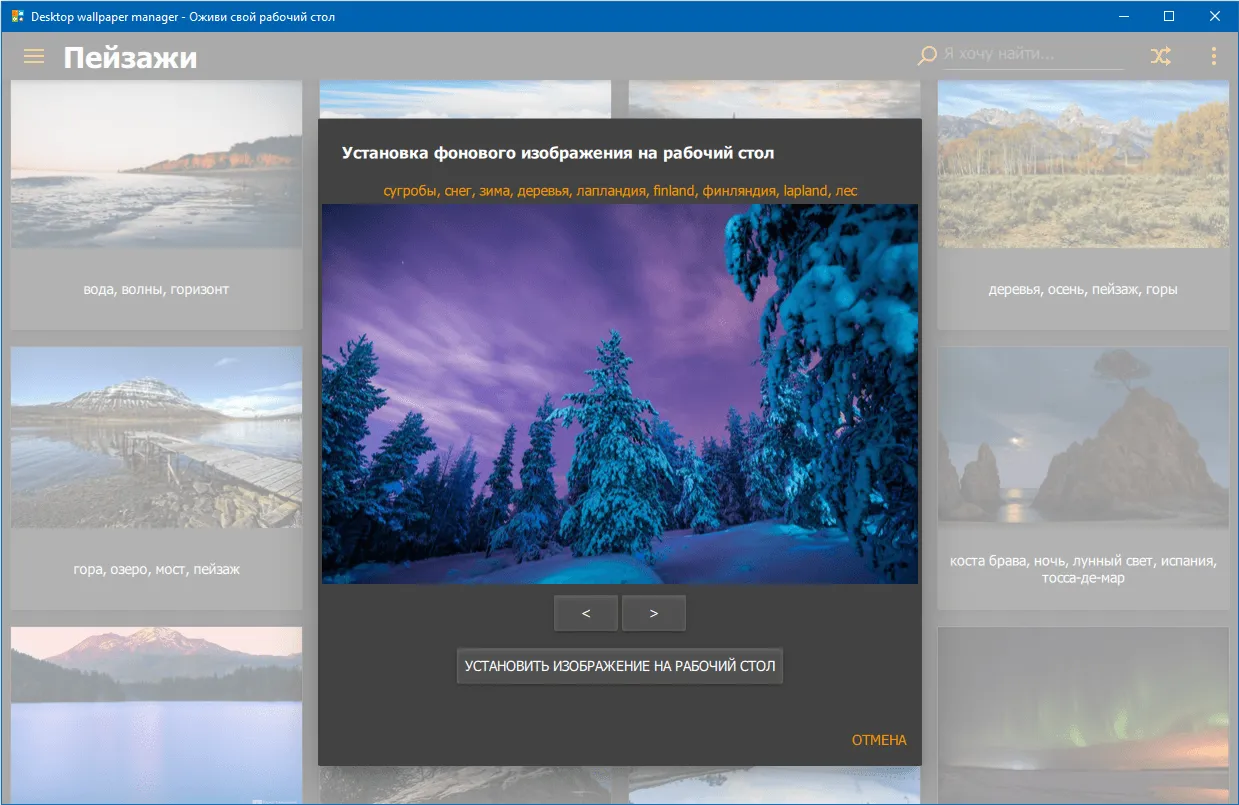Click the shuffle wallpapers icon
The width and height of the screenshot is (1239, 805).
click(x=1160, y=57)
